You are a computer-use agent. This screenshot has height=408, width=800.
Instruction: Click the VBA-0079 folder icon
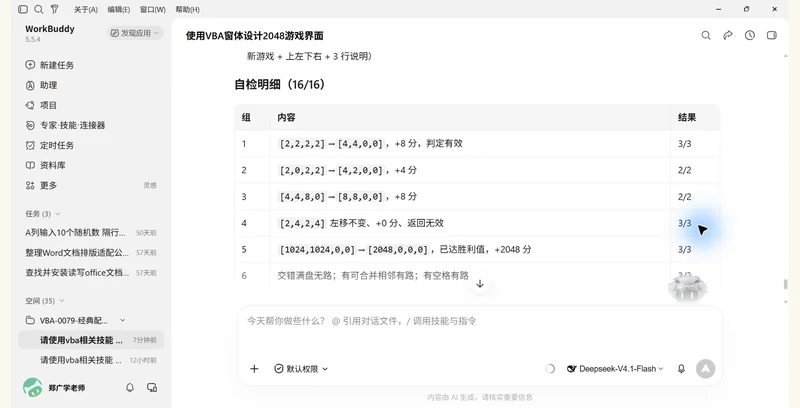tap(30, 320)
